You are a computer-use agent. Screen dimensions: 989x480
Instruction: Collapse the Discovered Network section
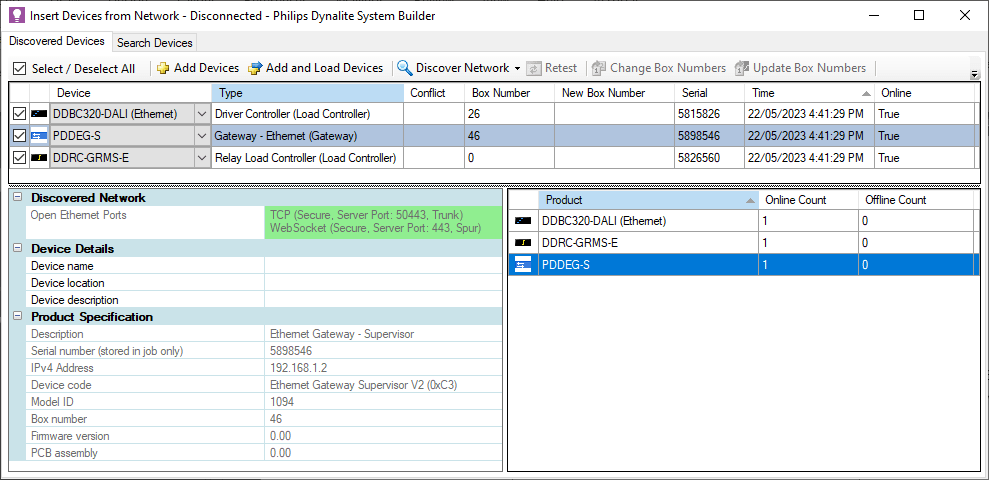pyautogui.click(x=17, y=198)
